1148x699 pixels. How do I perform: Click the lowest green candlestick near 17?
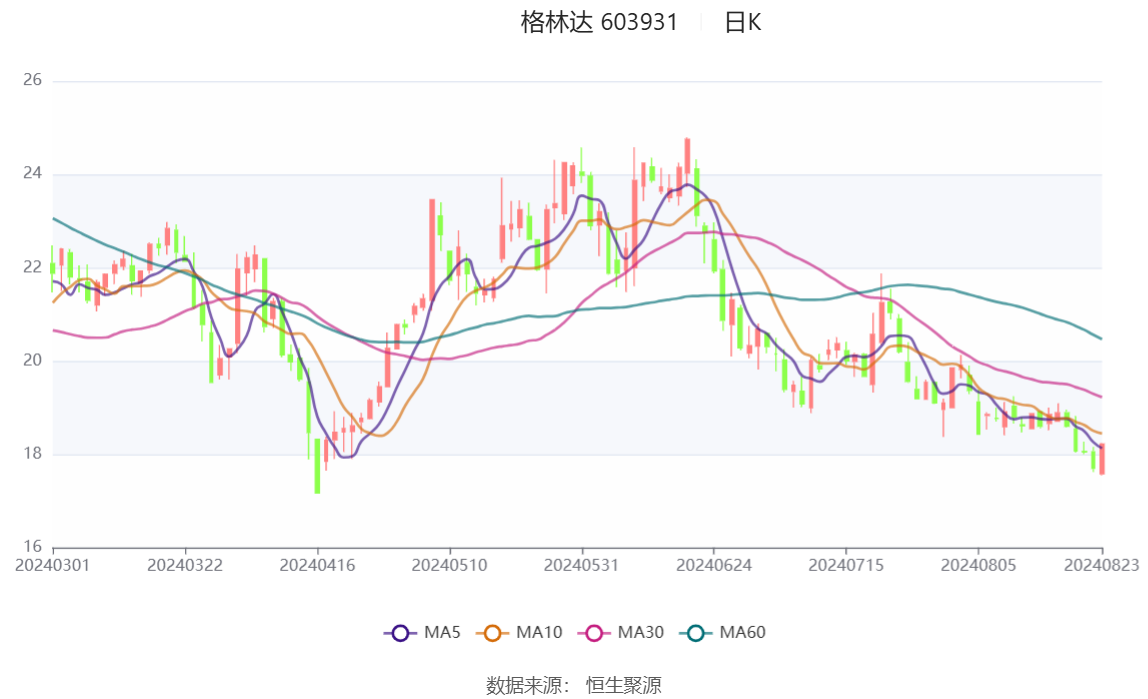click(317, 466)
